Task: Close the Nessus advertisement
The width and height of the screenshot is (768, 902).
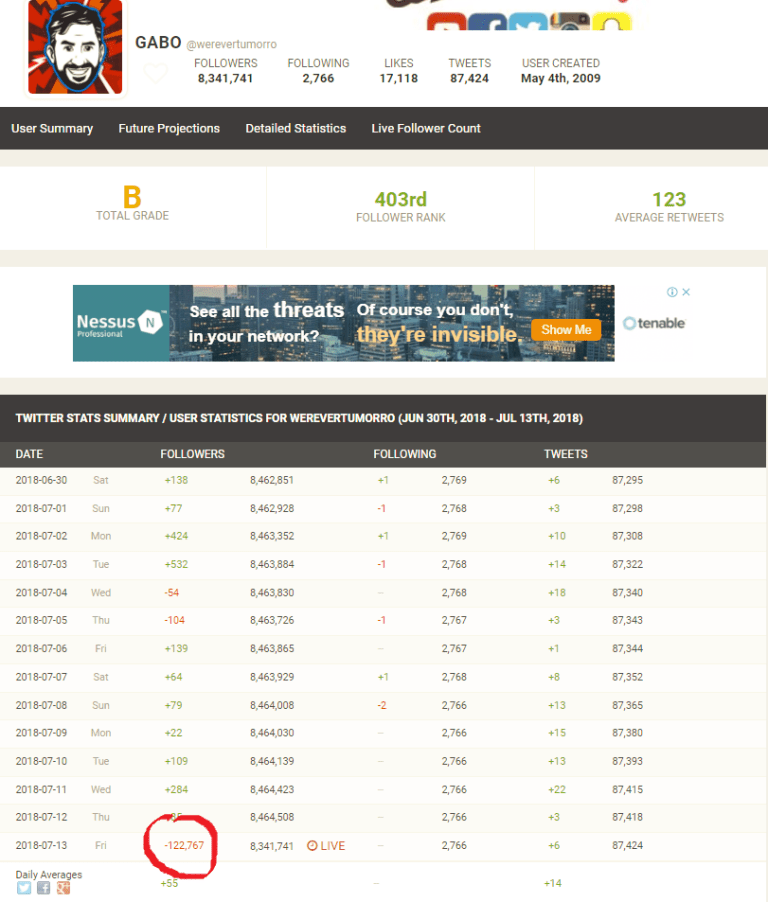Action: pyautogui.click(x=686, y=292)
